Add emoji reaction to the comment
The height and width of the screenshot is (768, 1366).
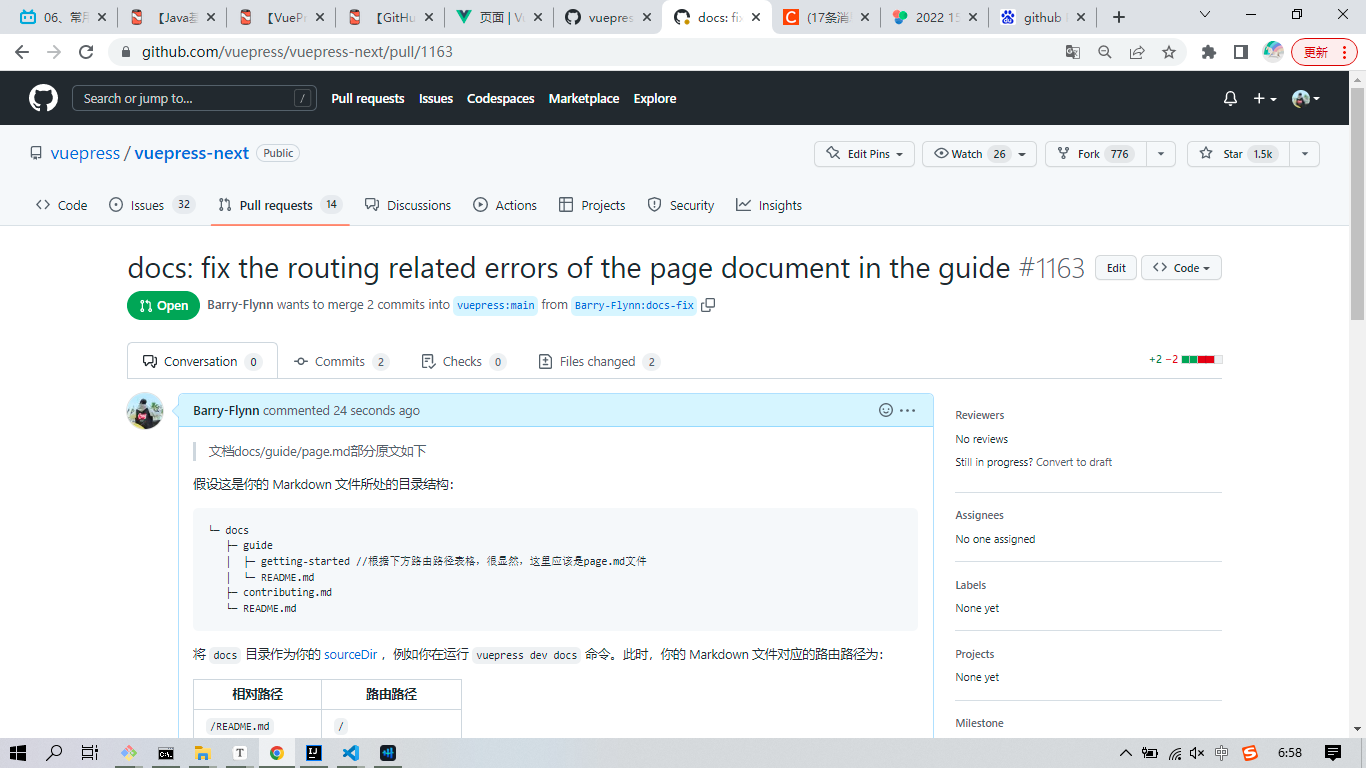click(885, 410)
